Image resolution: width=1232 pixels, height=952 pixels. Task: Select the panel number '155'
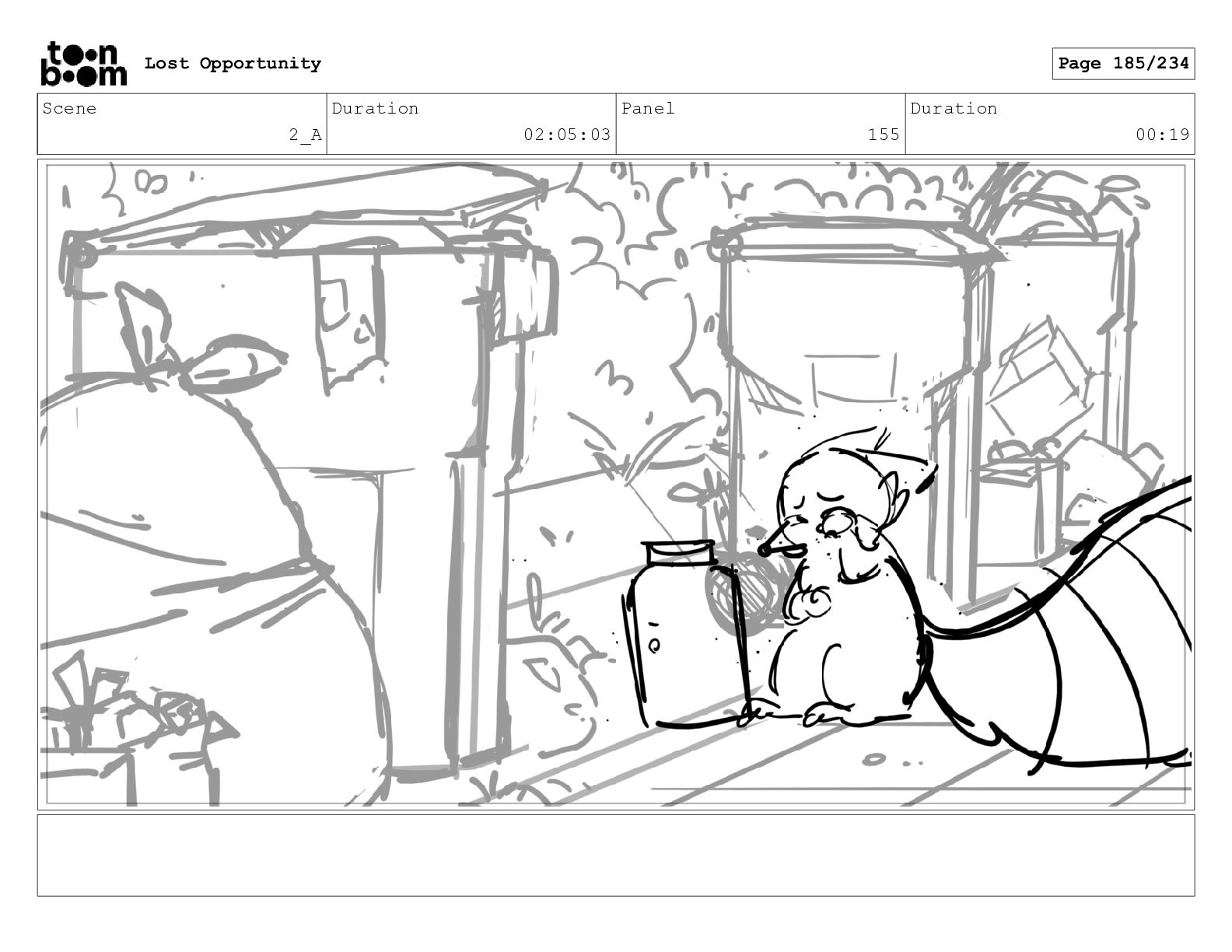(x=884, y=135)
